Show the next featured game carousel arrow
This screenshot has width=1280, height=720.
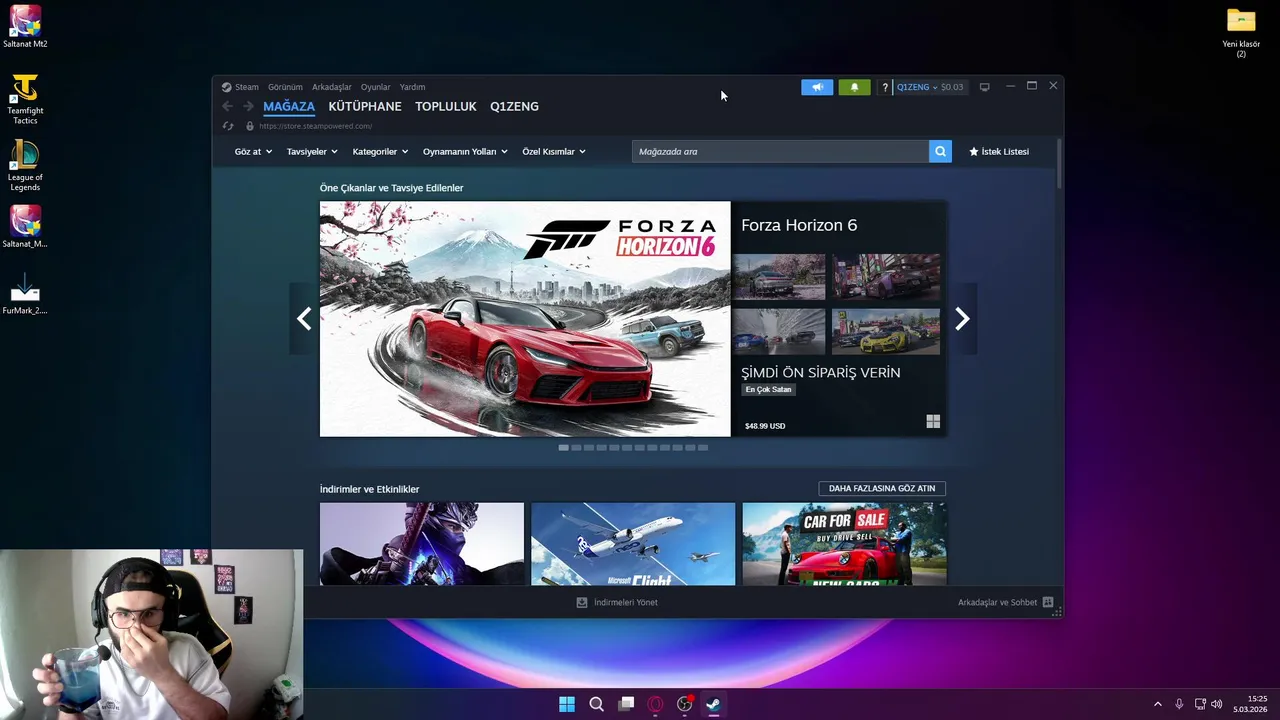[962, 319]
